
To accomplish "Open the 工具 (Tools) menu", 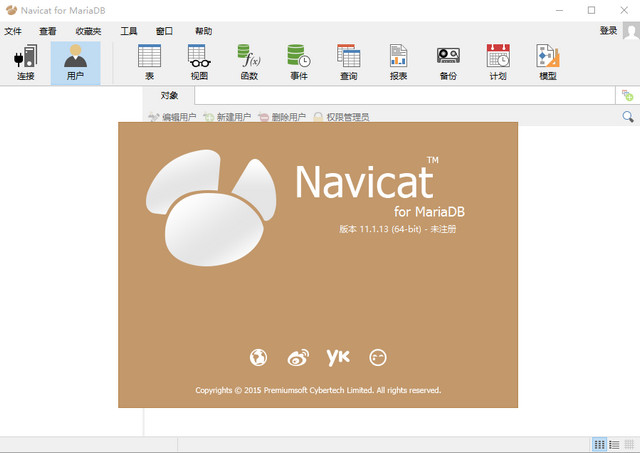I will pyautogui.click(x=129, y=31).
